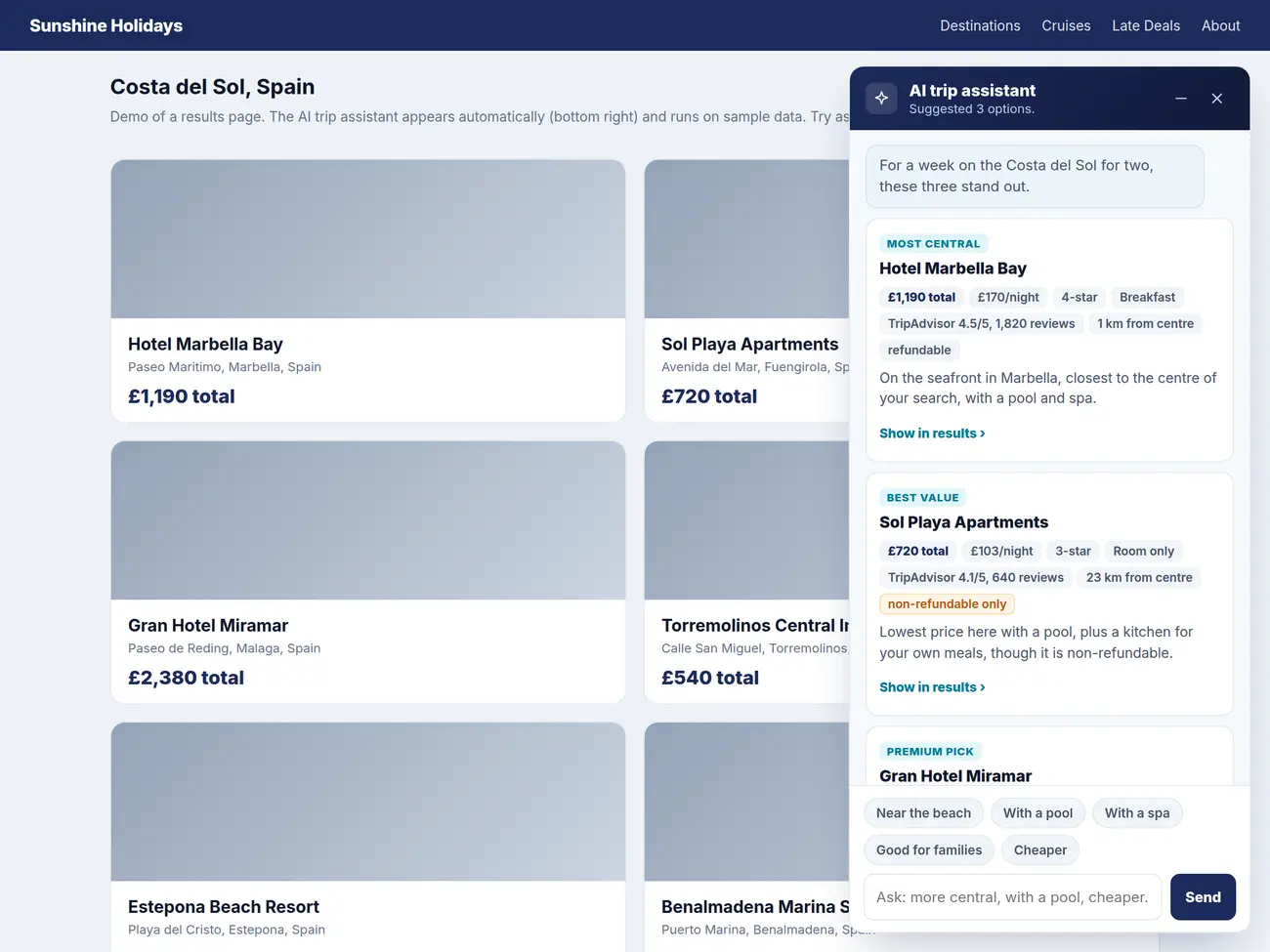Focus the assistant 'Ask' input field

1012,897
